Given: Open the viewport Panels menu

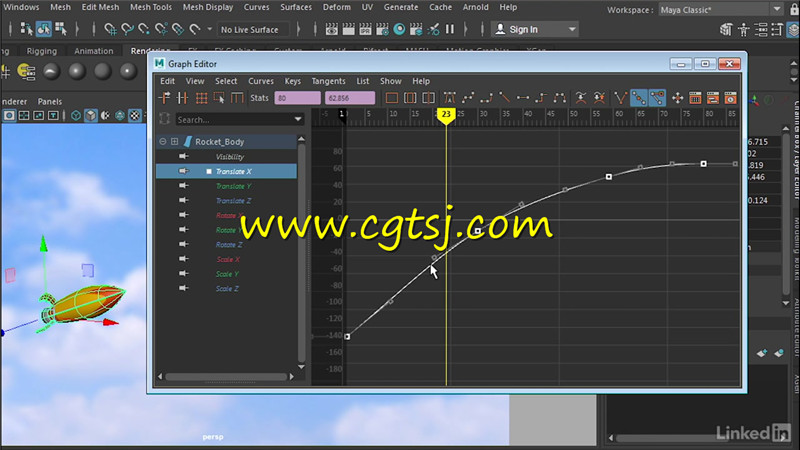Looking at the screenshot, I should click(49, 102).
